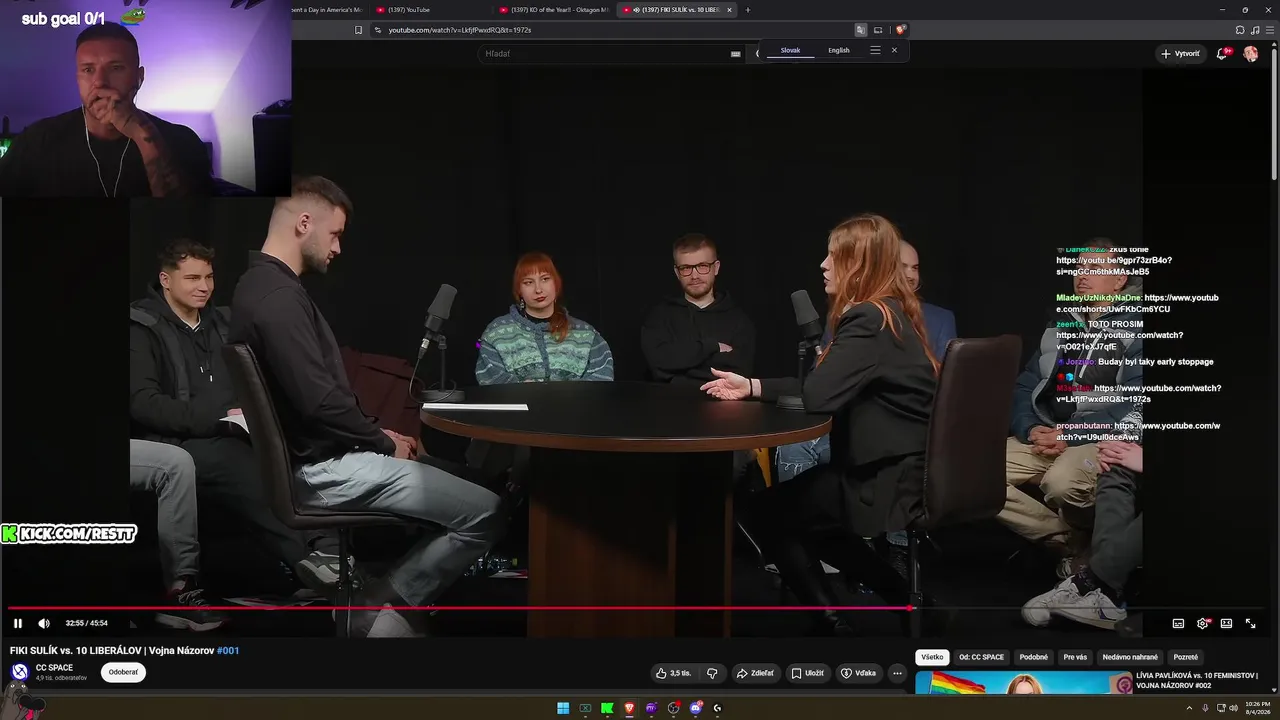Open the LÍVIA PAVLÍKOVÁ video thumbnail
Viewport: 1280px width, 720px height.
(1023, 682)
